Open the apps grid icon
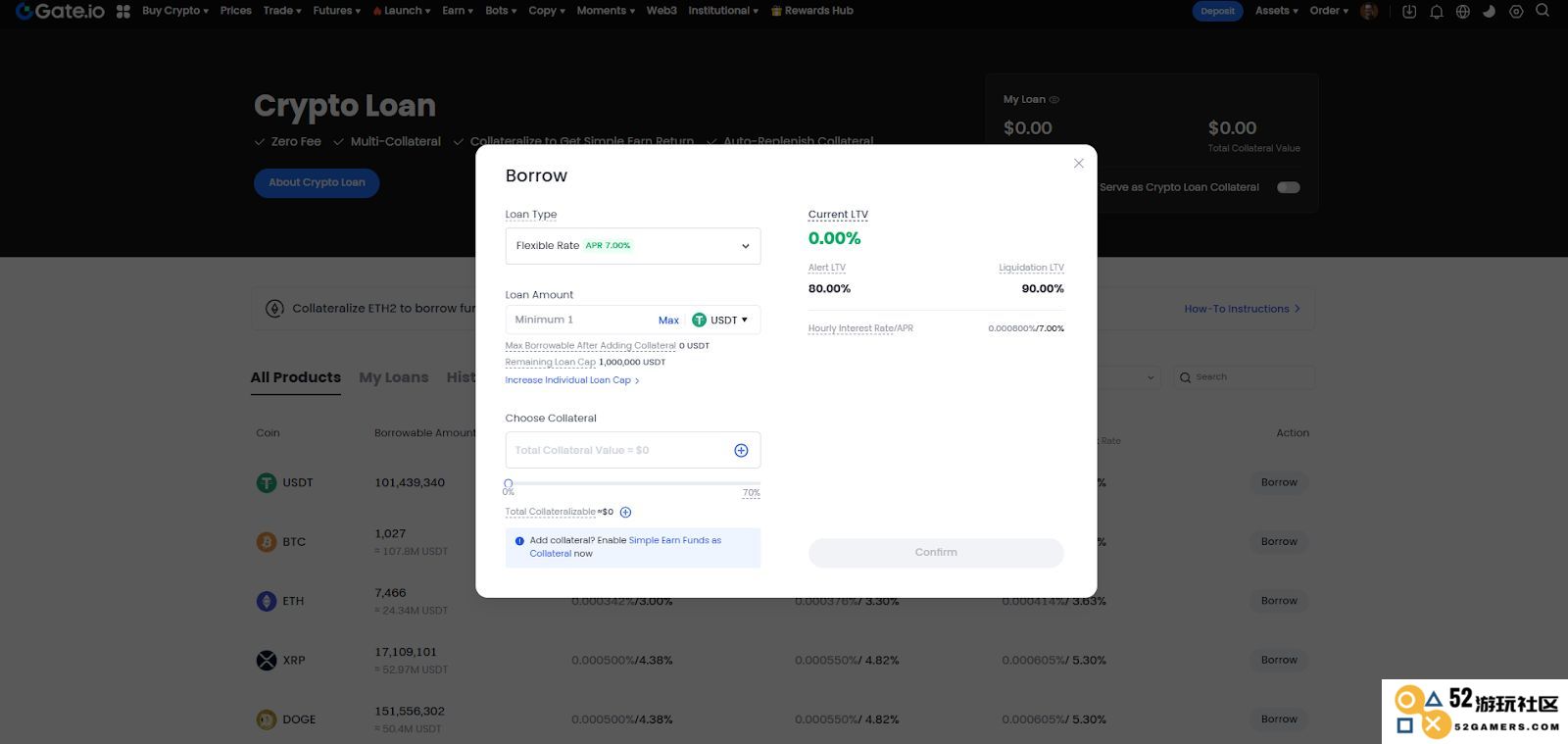Image resolution: width=1568 pixels, height=744 pixels. click(123, 12)
